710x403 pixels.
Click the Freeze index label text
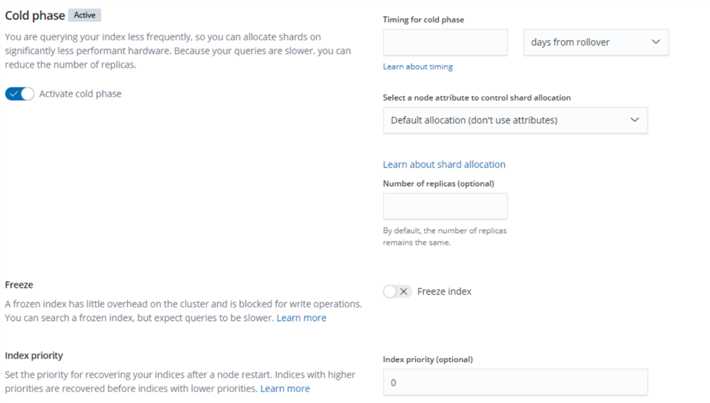[x=444, y=291]
